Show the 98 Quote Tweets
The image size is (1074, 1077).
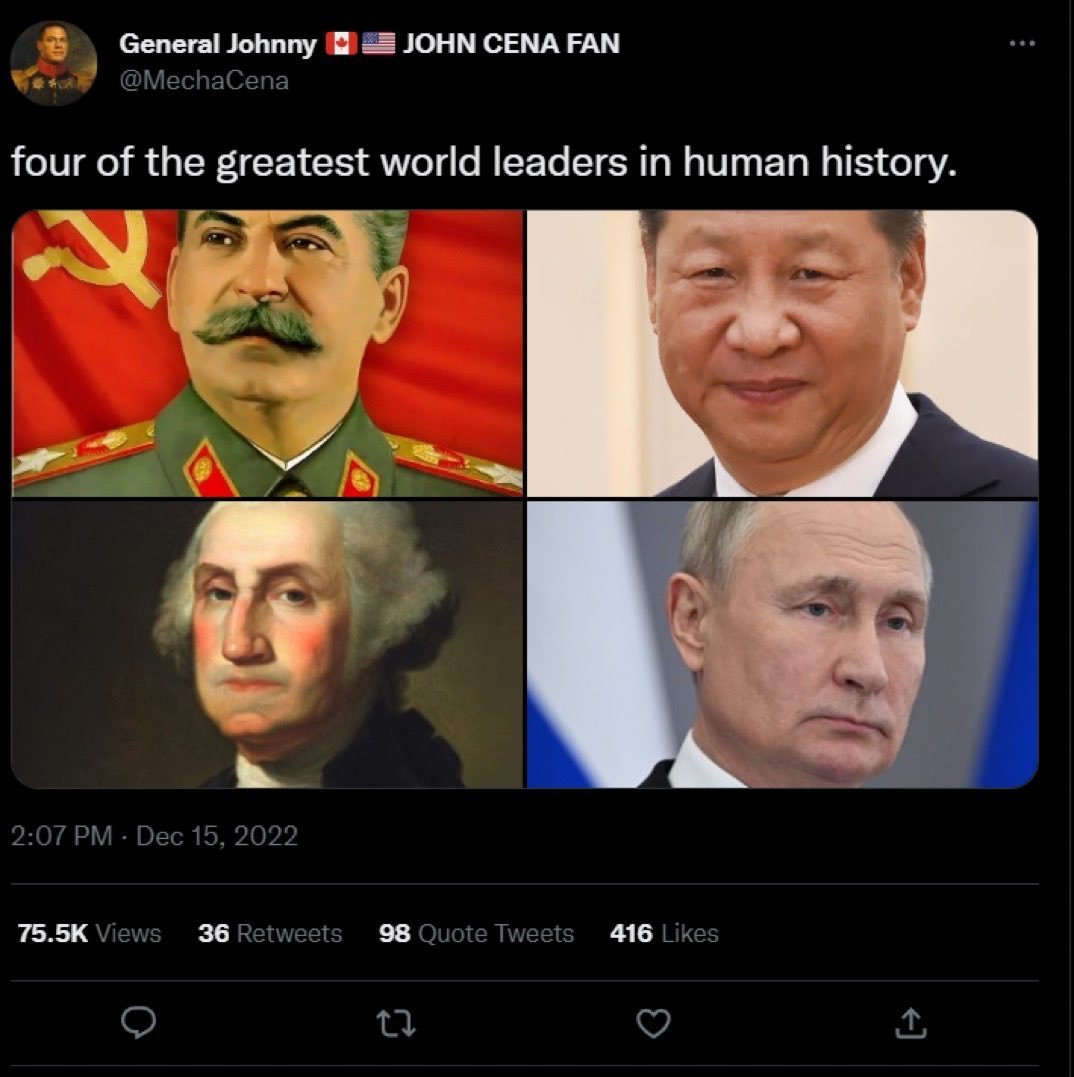point(476,933)
